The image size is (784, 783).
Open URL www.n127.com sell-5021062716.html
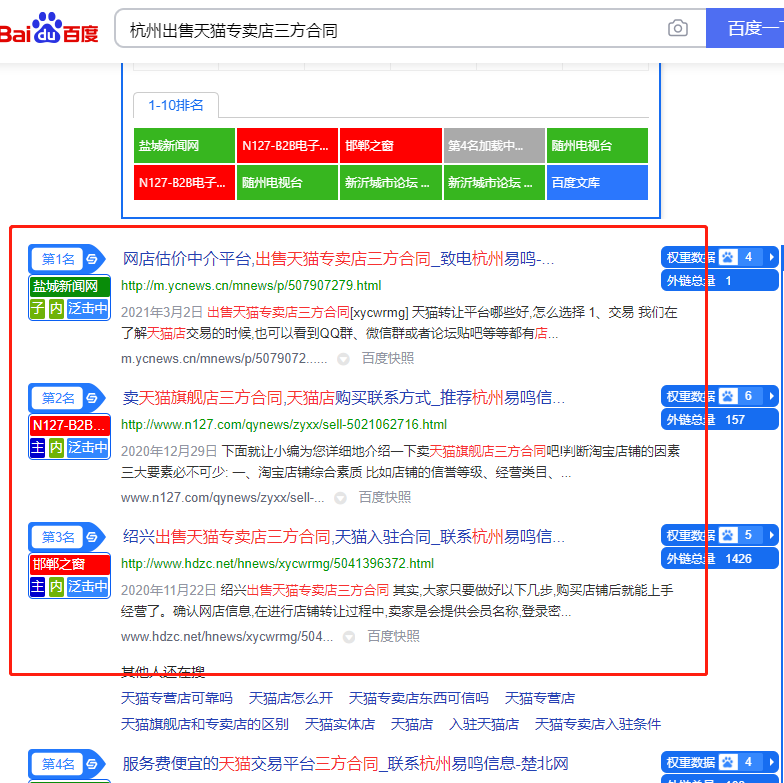284,424
